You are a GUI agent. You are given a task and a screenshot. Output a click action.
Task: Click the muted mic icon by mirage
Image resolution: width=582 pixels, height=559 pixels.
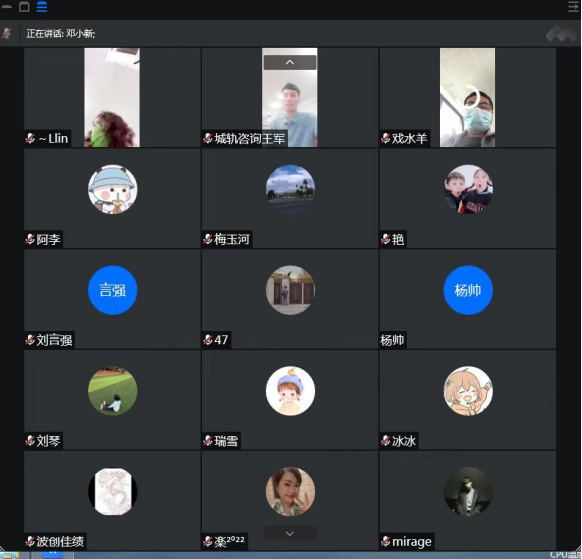[x=386, y=541]
